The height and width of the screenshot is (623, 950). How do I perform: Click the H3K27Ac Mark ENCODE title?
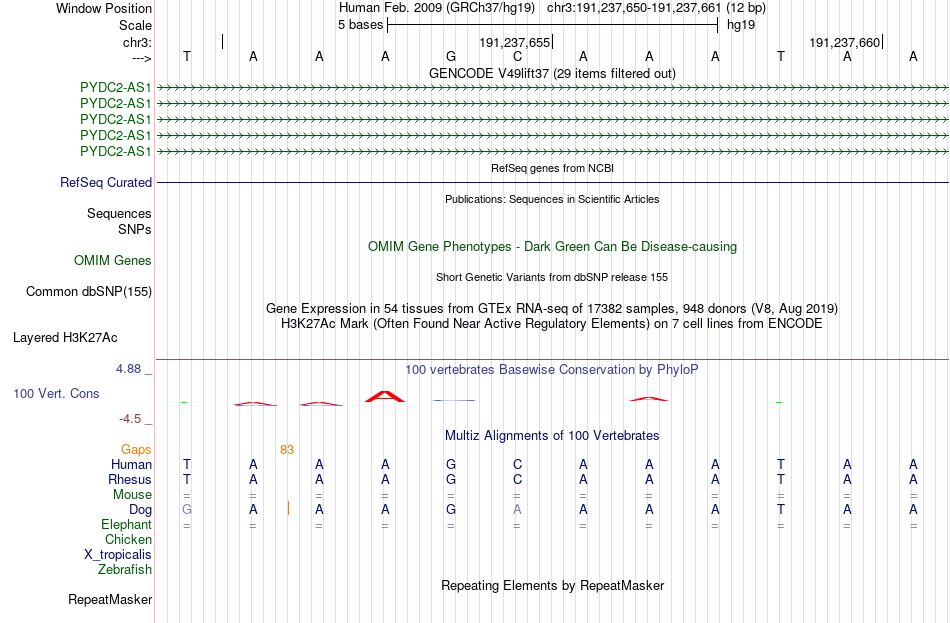point(552,324)
